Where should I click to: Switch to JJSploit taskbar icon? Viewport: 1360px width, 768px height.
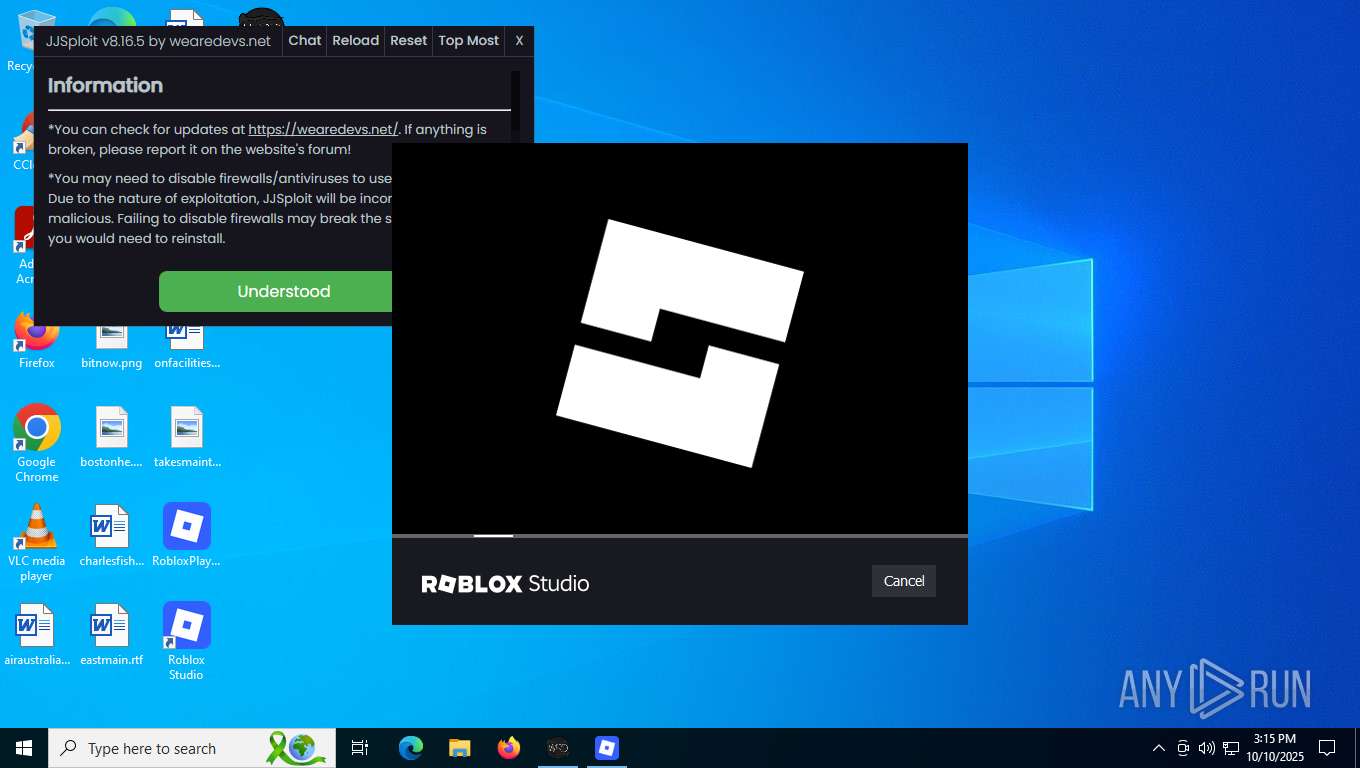coord(558,748)
